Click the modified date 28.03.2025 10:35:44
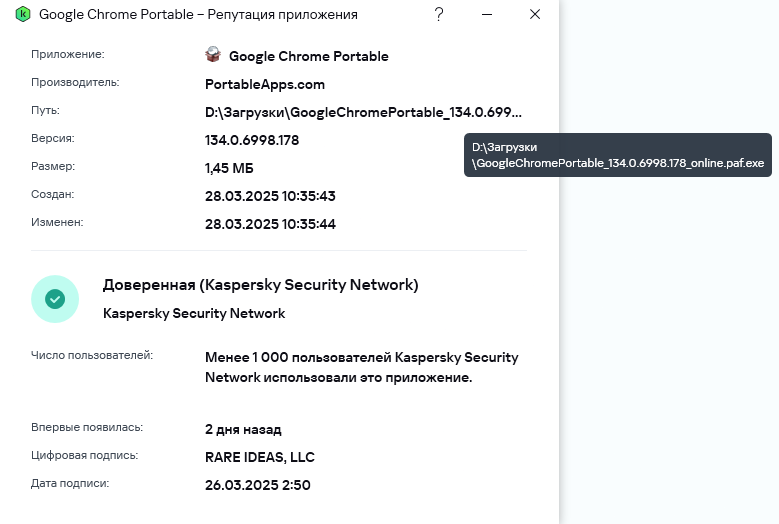This screenshot has width=779, height=524. click(270, 224)
